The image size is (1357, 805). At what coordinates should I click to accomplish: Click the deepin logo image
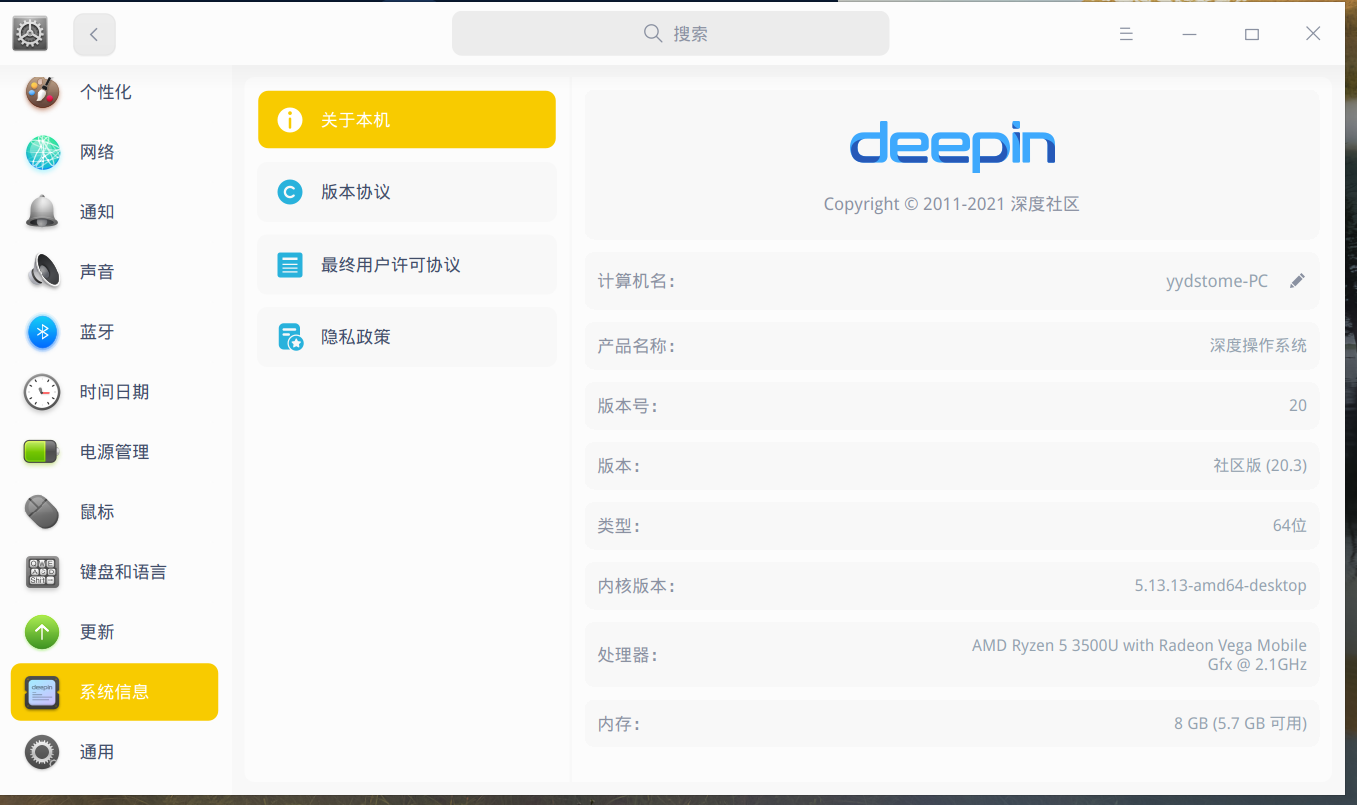point(952,147)
